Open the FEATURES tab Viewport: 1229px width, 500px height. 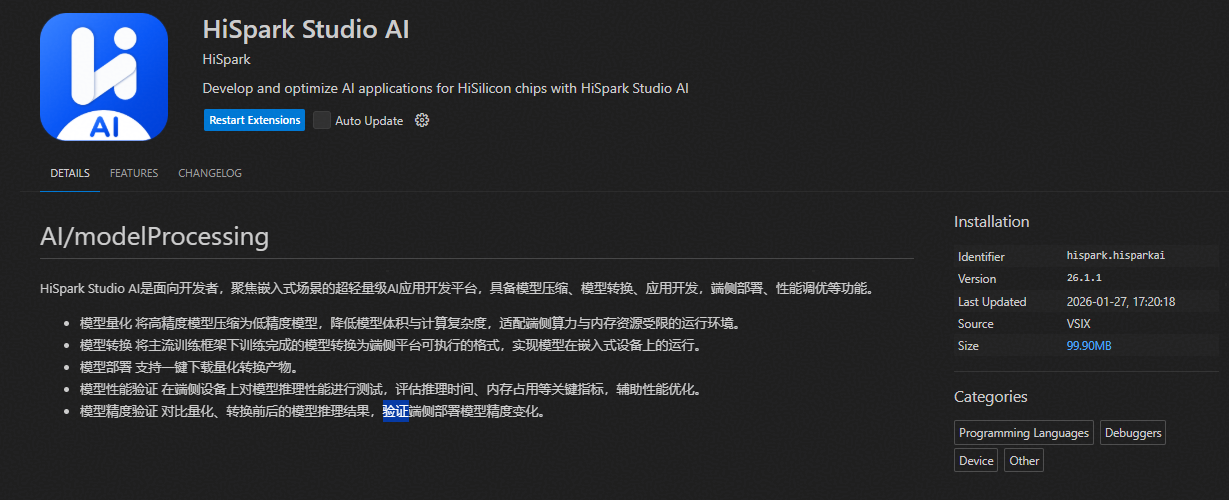coord(134,173)
